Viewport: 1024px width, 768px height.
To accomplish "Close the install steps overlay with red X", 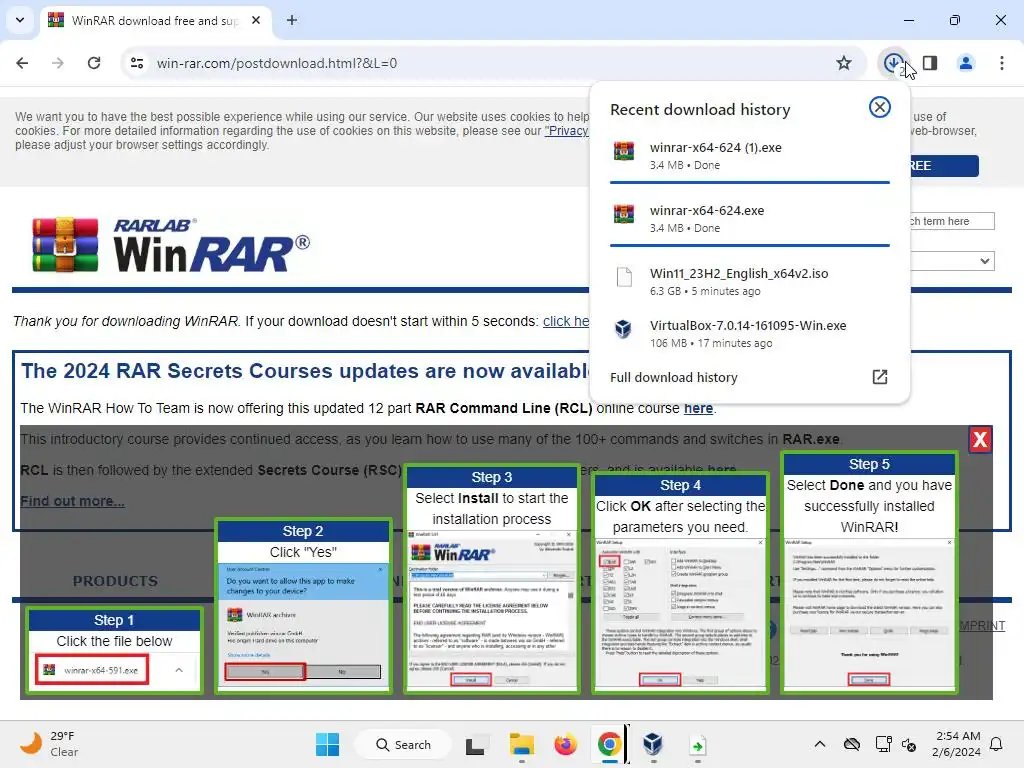I will coord(980,440).
